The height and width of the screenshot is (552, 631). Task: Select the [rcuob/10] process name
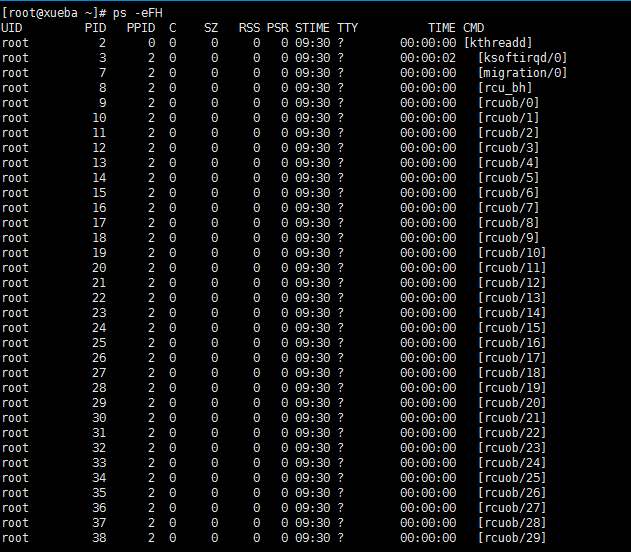coord(512,253)
